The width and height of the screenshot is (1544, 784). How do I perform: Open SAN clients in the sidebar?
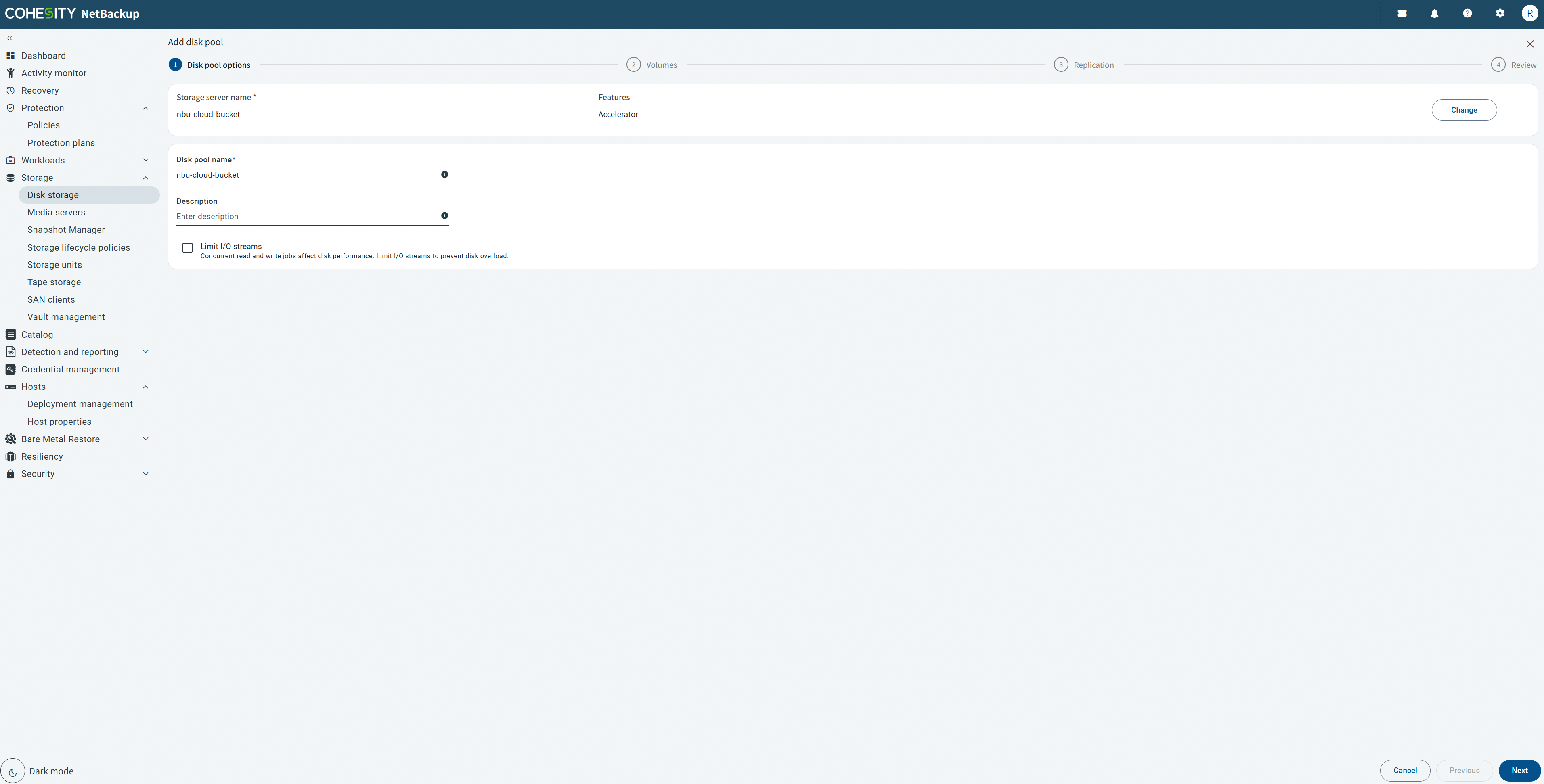(x=51, y=299)
